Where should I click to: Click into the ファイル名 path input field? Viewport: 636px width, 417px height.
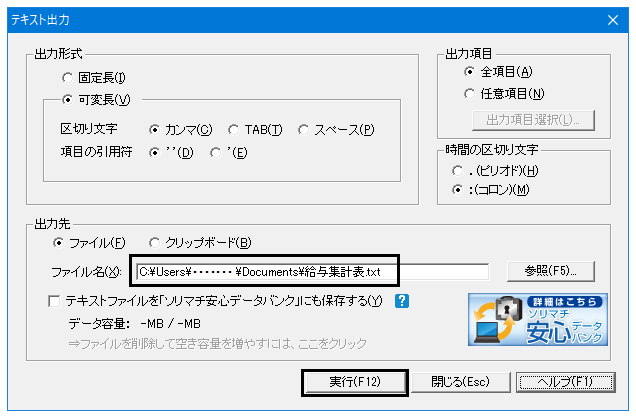click(x=312, y=271)
